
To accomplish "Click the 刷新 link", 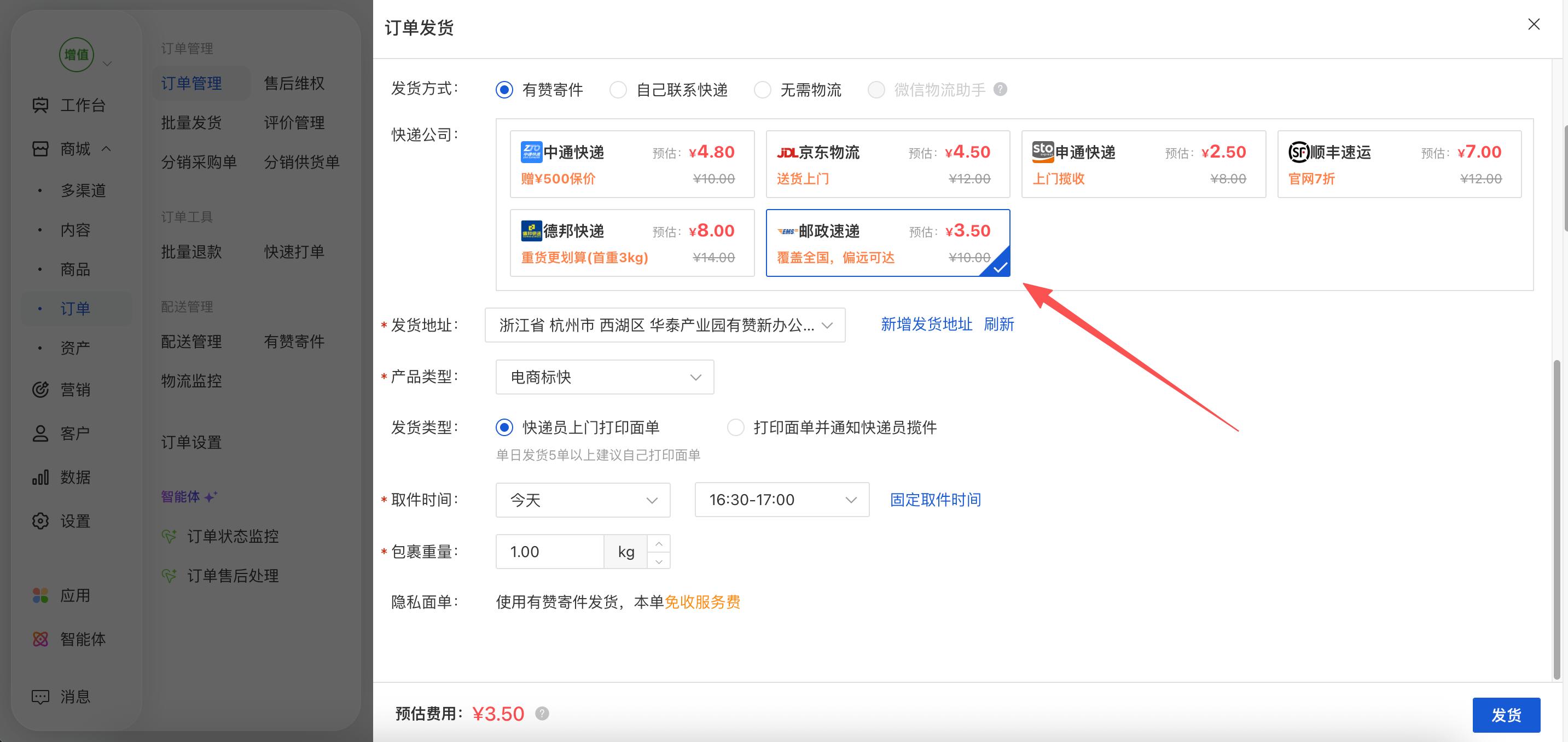I will [x=999, y=324].
